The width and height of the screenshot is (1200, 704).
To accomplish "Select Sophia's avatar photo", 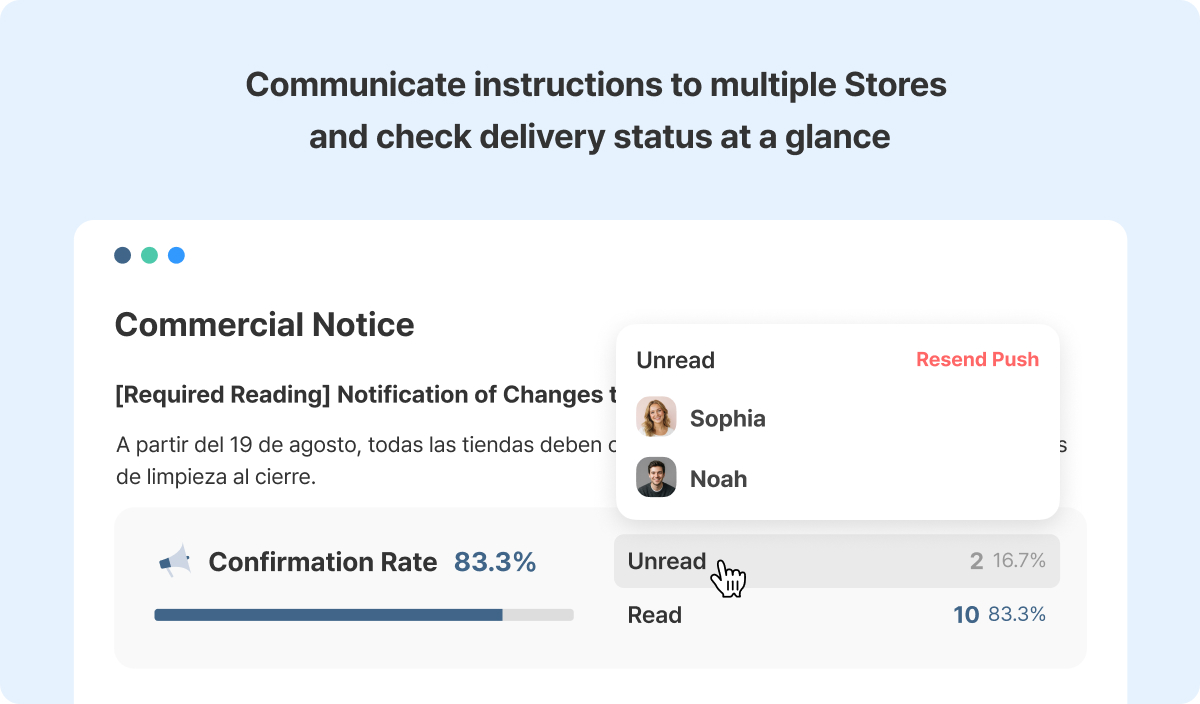I will pos(656,417).
